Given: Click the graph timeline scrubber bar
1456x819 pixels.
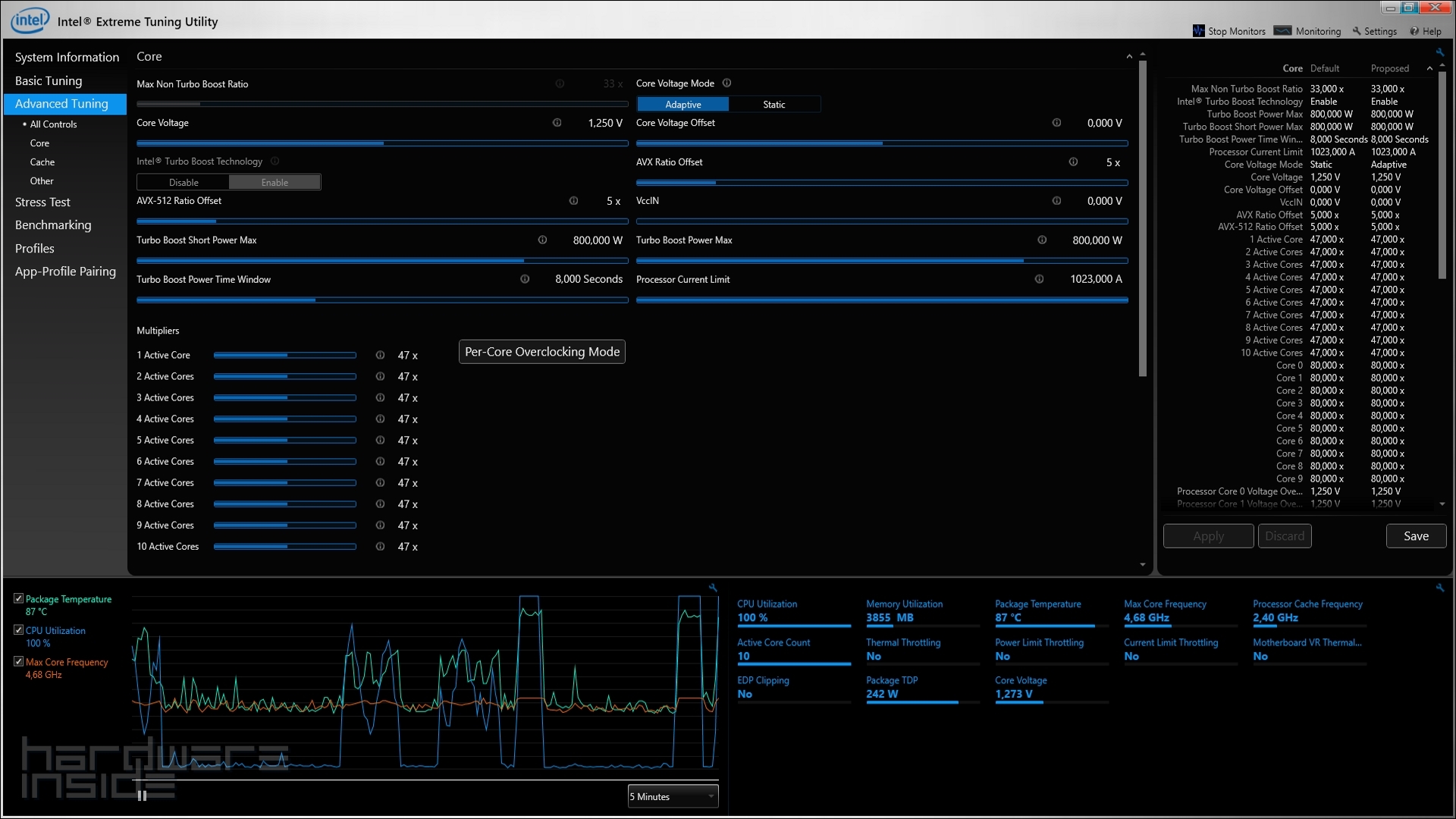Looking at the screenshot, I should coord(425,780).
